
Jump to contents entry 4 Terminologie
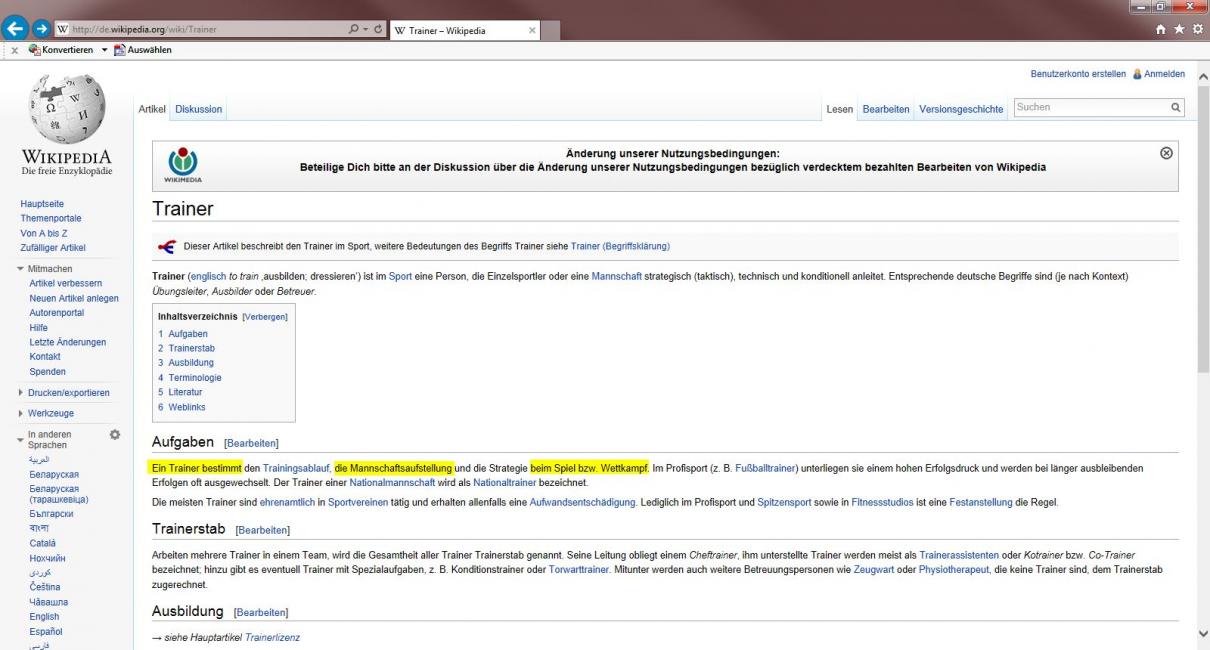pyautogui.click(x=190, y=378)
